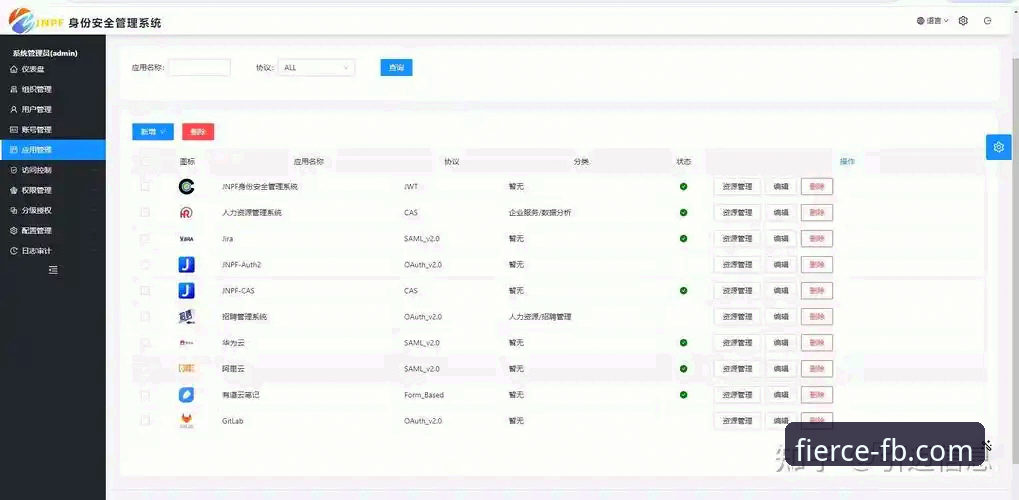Click the 人力资源管理系统 HR app icon

point(187,213)
